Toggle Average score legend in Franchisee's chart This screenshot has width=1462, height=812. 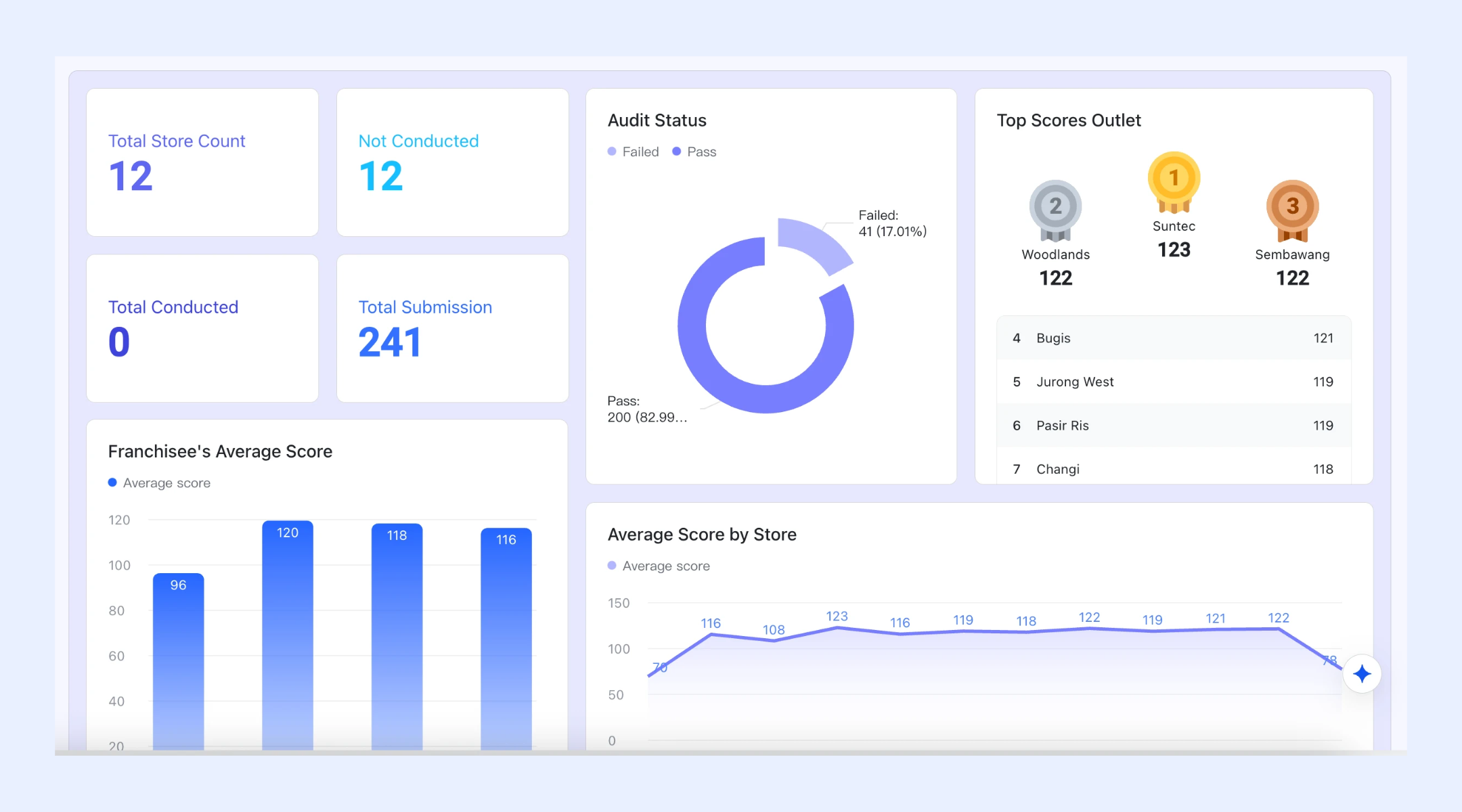pos(160,482)
